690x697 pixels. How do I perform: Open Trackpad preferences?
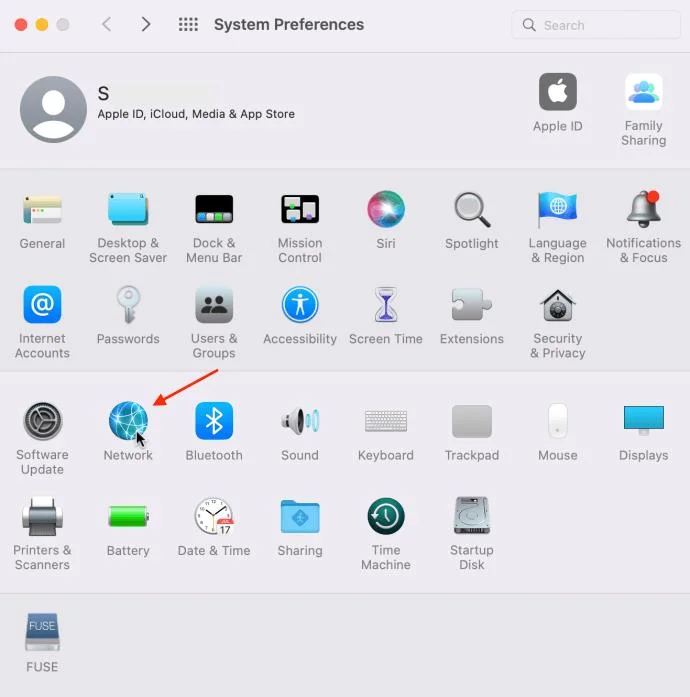(472, 421)
